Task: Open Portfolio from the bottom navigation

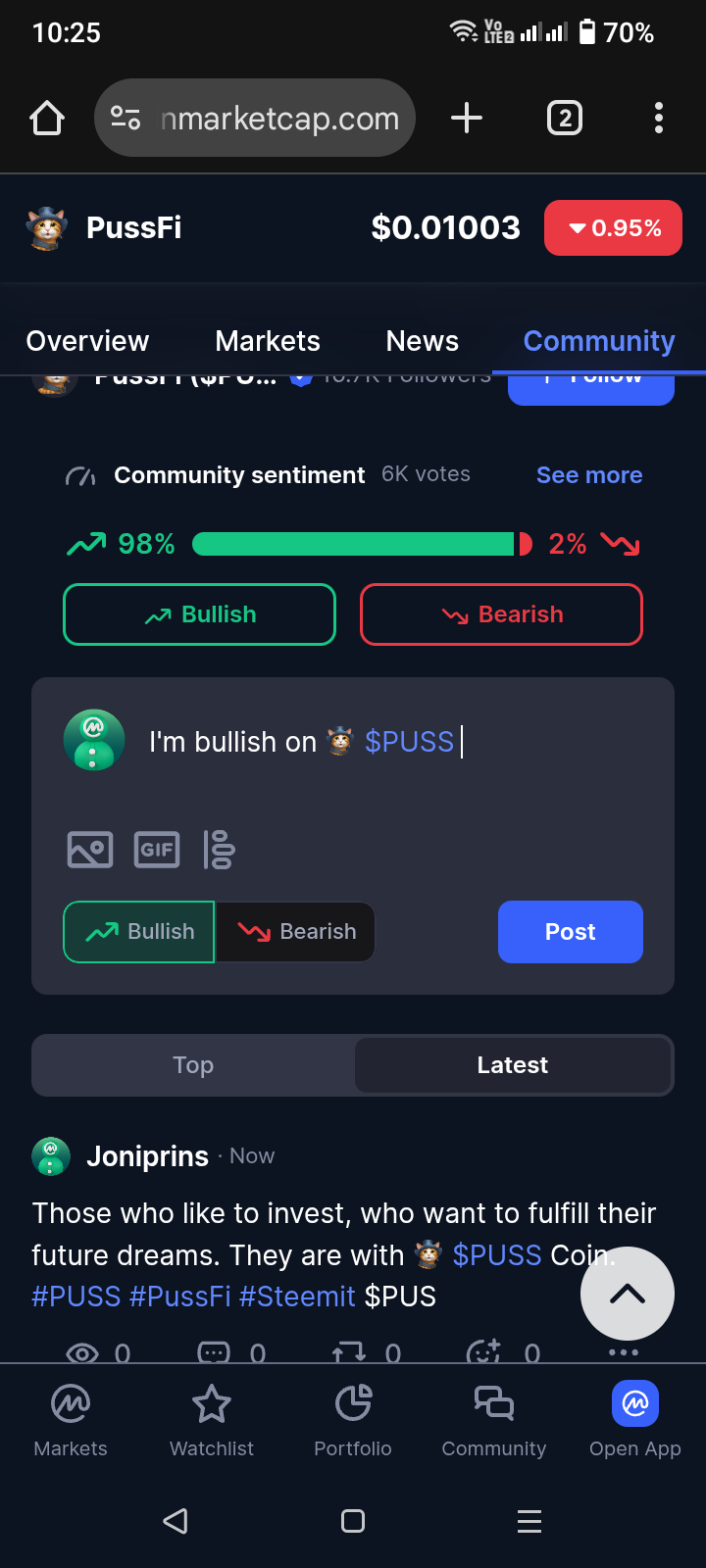Action: (353, 1420)
